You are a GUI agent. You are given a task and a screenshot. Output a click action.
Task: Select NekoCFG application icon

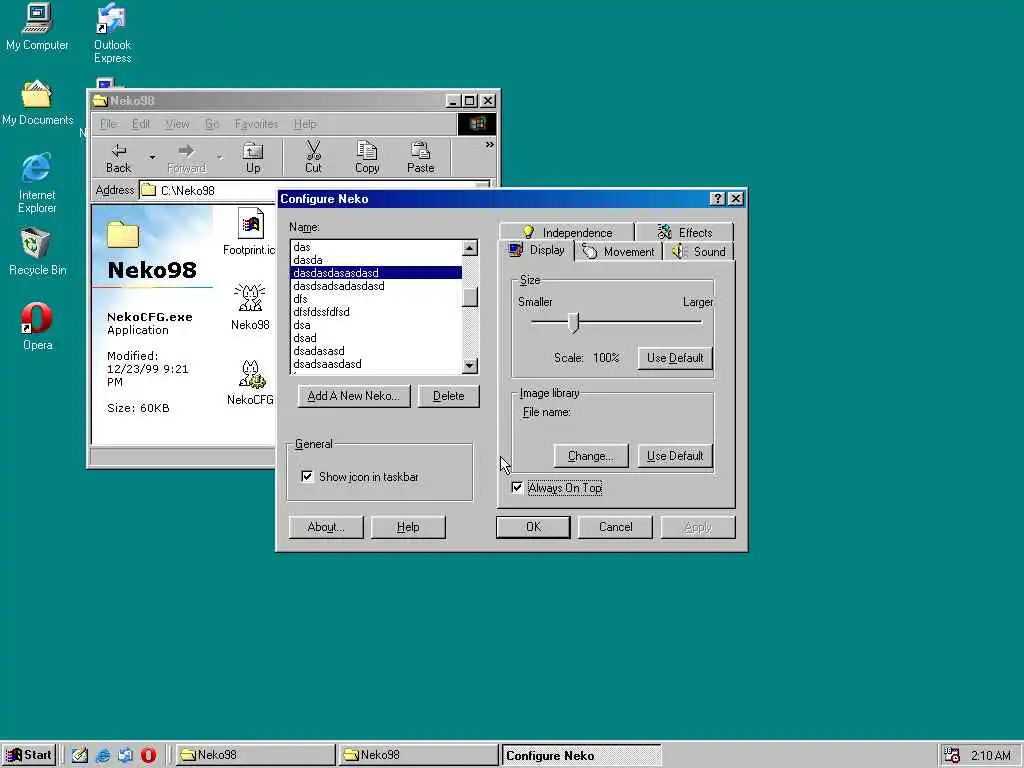[250, 383]
